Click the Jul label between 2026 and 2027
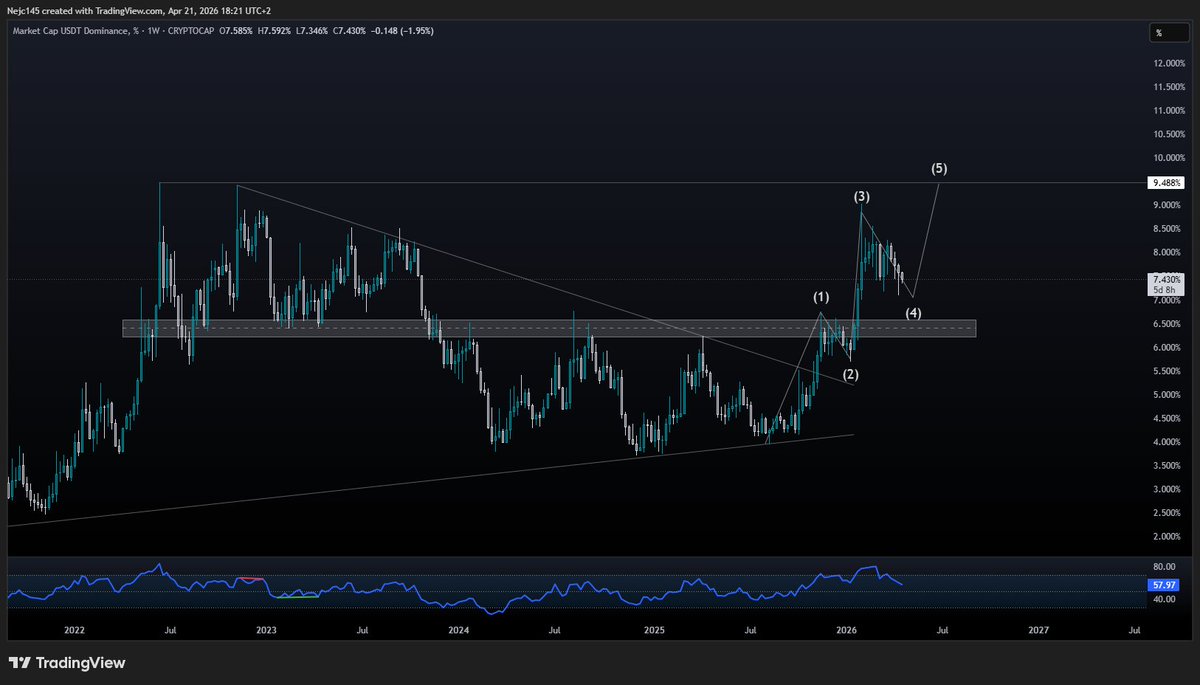The image size is (1200, 685). 943,631
